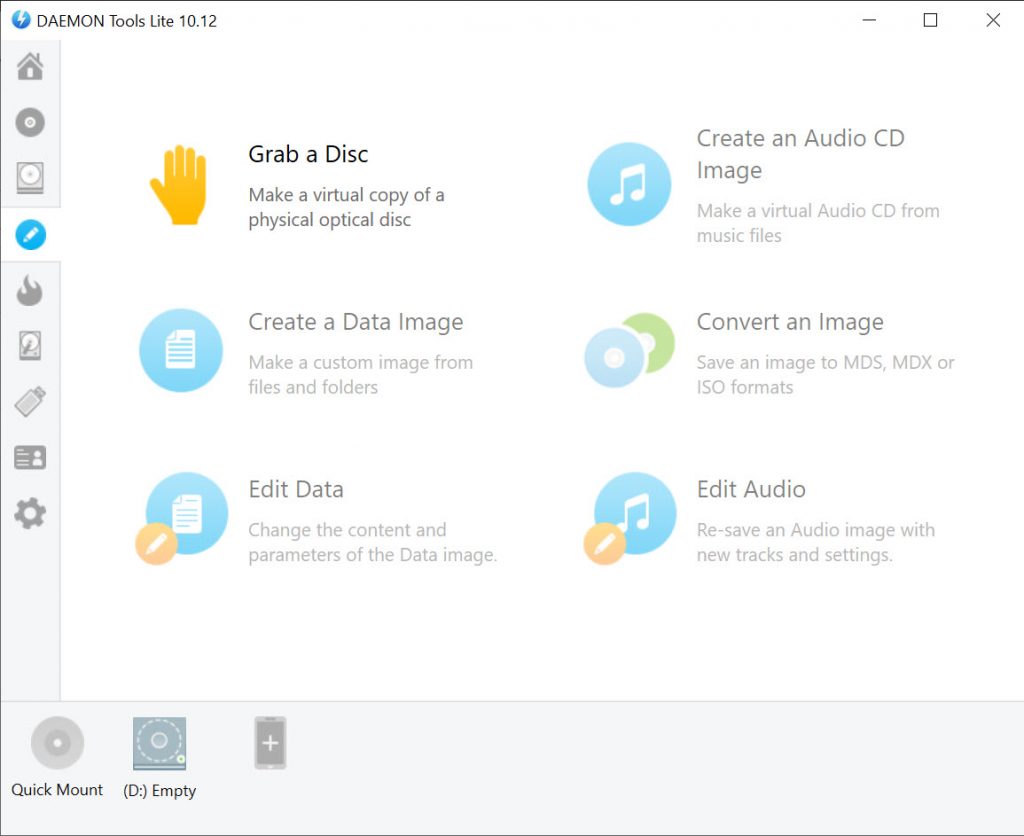Screen dimensions: 1024x836
Task: Select the USB stick sidebar icon
Action: [x=30, y=403]
